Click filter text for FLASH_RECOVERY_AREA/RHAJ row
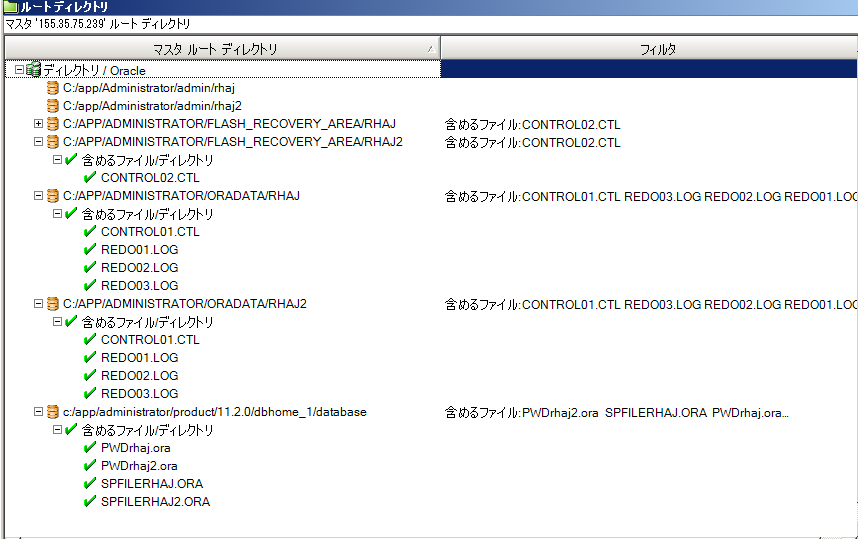 coord(532,124)
